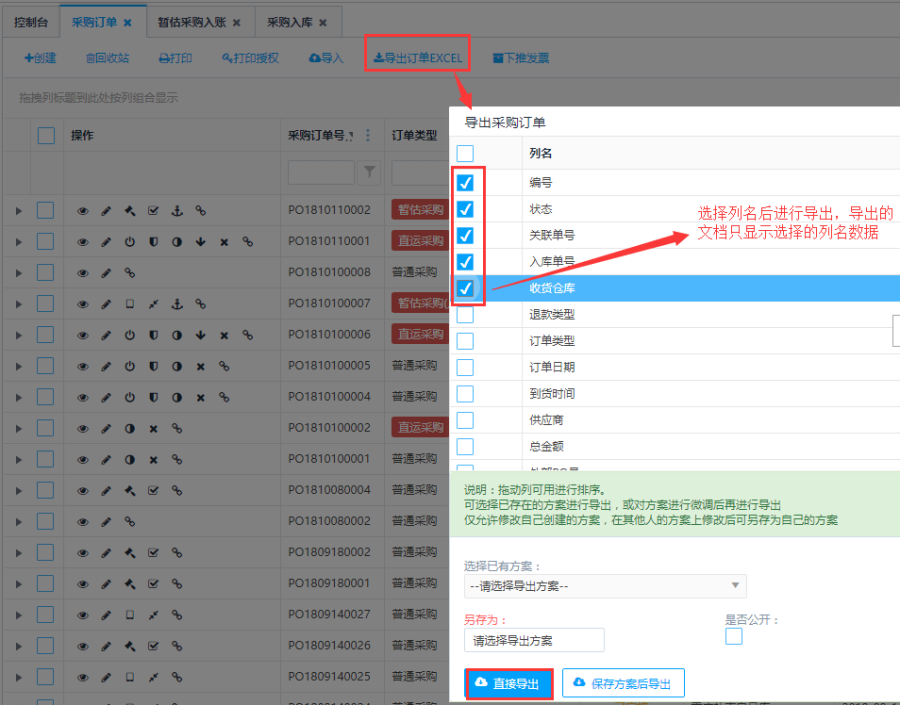Click the 直接导出 button
This screenshot has height=705, width=900.
pos(509,684)
